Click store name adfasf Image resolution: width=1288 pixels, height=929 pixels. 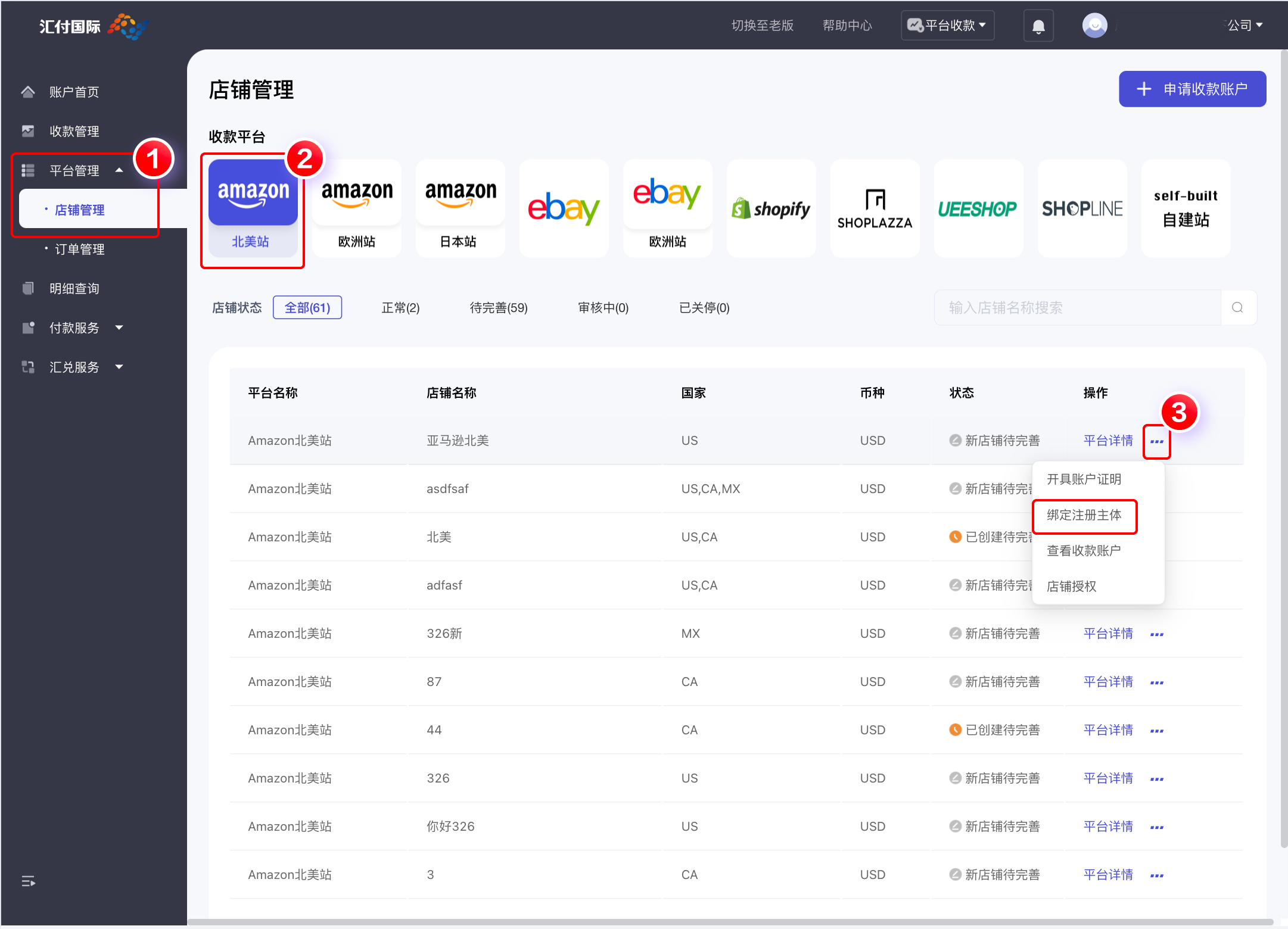[444, 585]
